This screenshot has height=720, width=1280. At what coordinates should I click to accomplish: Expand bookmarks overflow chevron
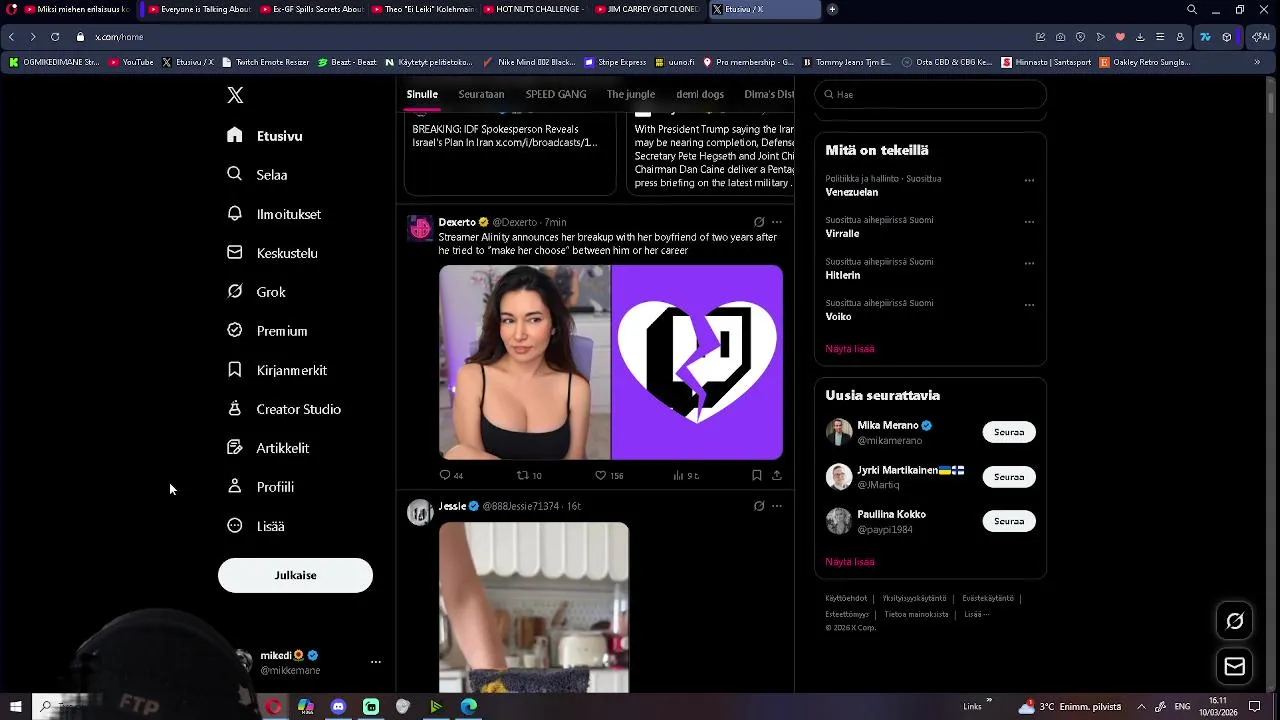pos(1257,62)
